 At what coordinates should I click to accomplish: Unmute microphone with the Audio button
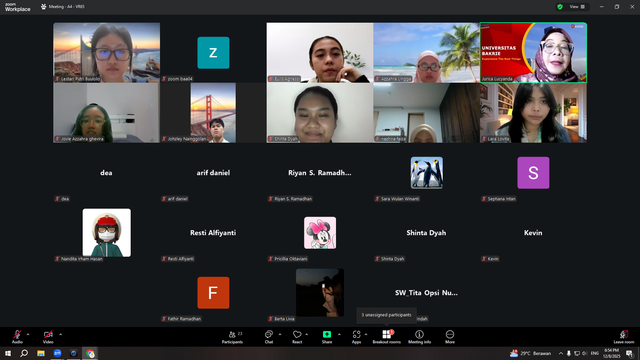pos(17,337)
